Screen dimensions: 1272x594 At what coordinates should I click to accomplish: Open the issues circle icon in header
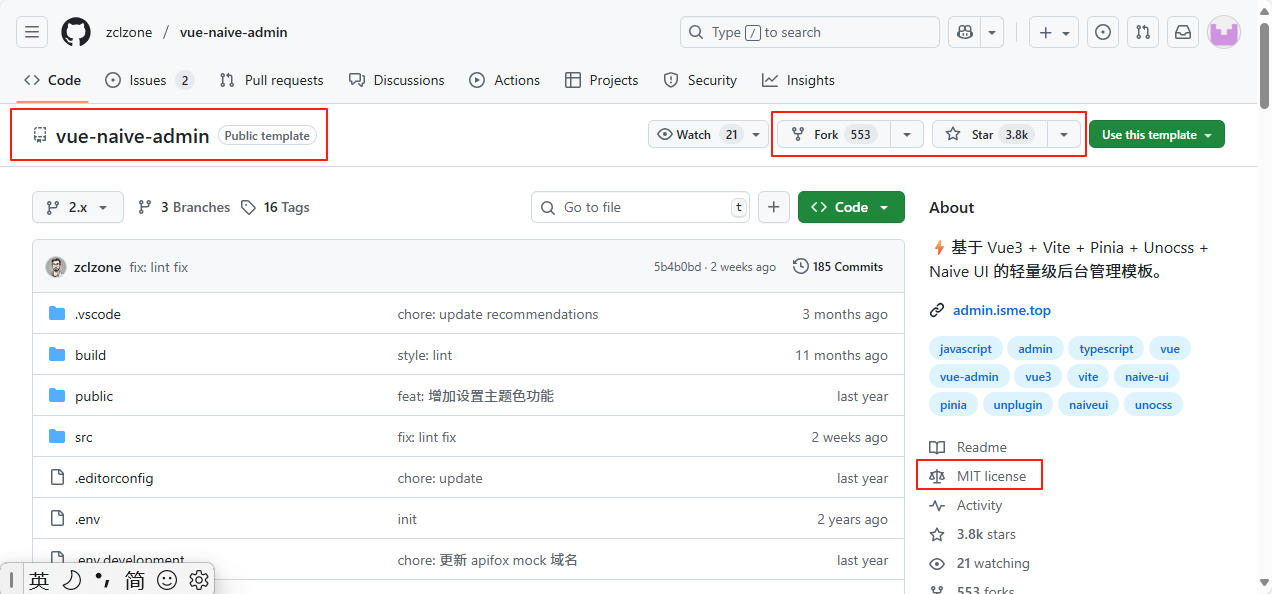[x=1103, y=32]
